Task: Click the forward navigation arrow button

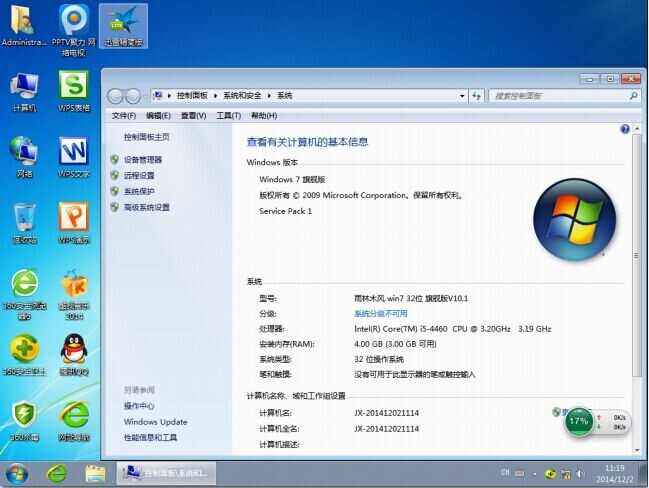Action: (x=133, y=96)
